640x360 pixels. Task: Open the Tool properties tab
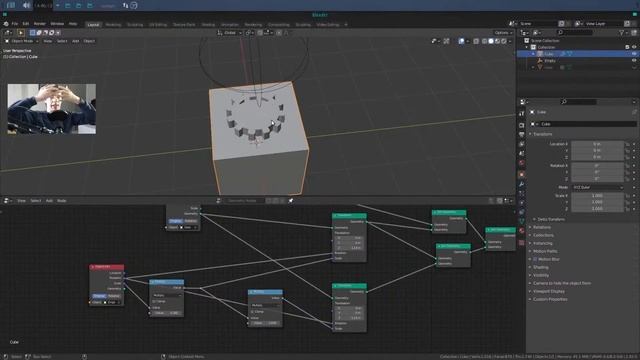coord(522,113)
